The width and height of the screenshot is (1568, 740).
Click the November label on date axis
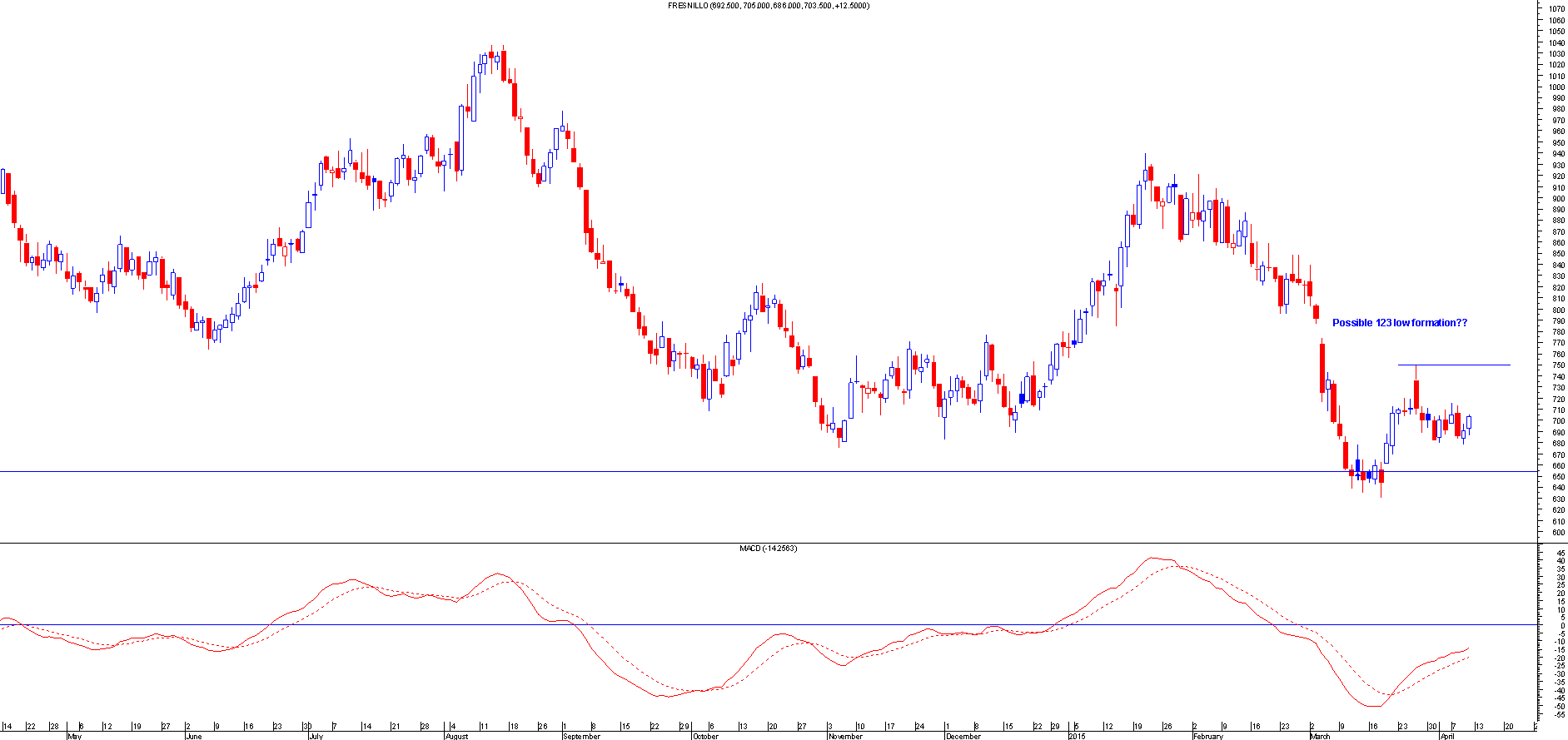pos(846,736)
